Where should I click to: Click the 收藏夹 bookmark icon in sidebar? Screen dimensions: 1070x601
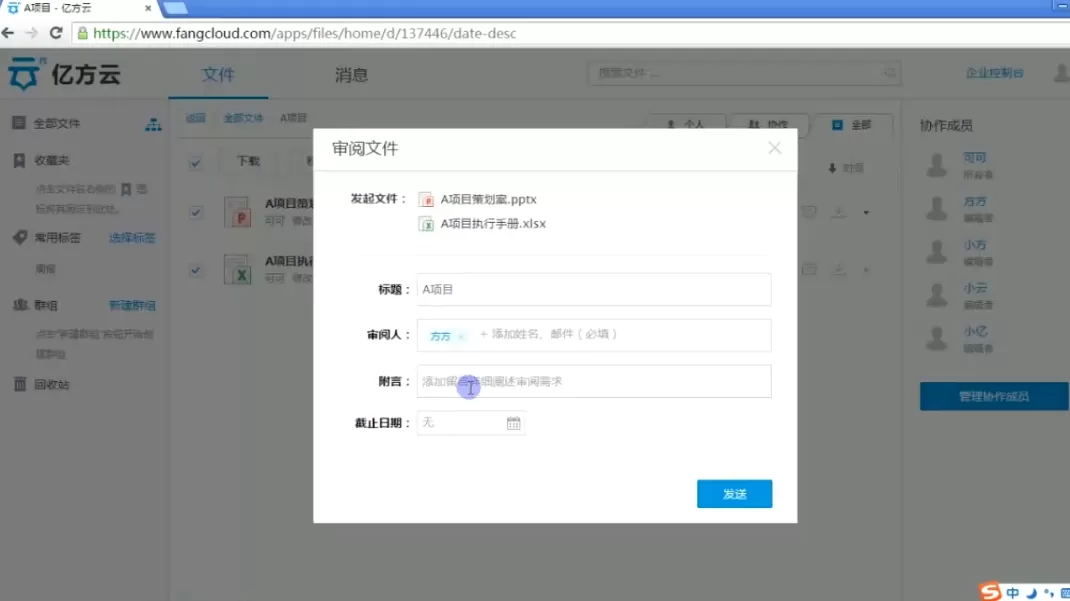19,160
